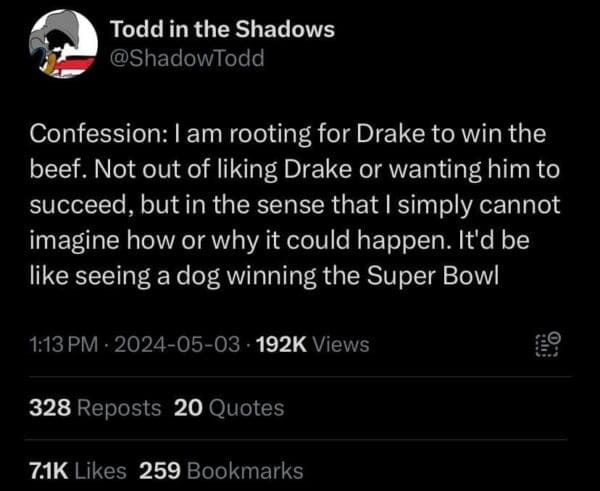Open the "Todd in the Shadows" display name
Viewport: 600px width, 491px height.
(x=222, y=29)
